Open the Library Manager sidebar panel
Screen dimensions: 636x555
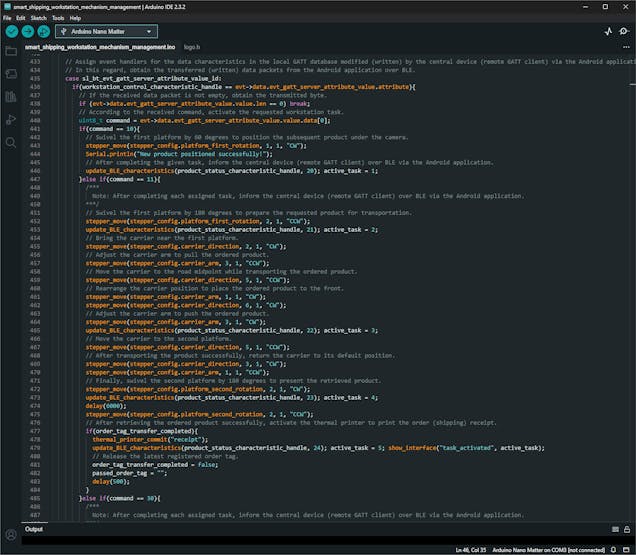click(11, 98)
